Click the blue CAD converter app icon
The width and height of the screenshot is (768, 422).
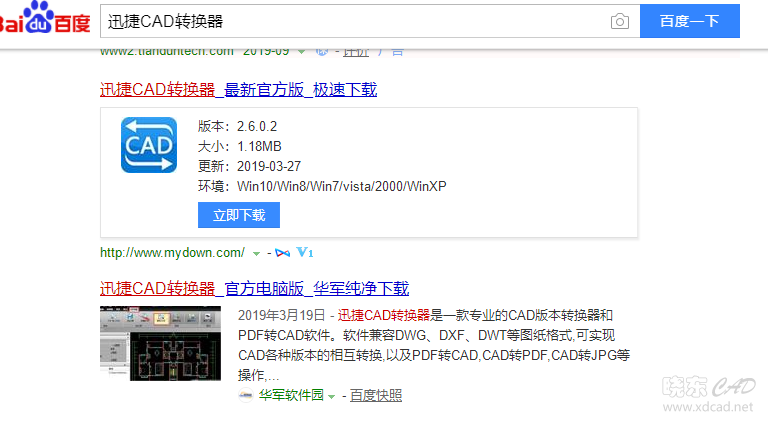(x=149, y=145)
